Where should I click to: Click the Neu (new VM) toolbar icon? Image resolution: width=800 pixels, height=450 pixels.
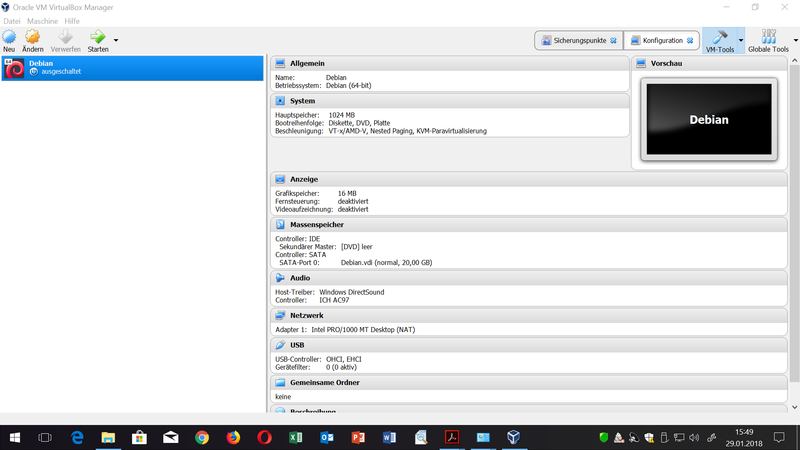tap(9, 37)
